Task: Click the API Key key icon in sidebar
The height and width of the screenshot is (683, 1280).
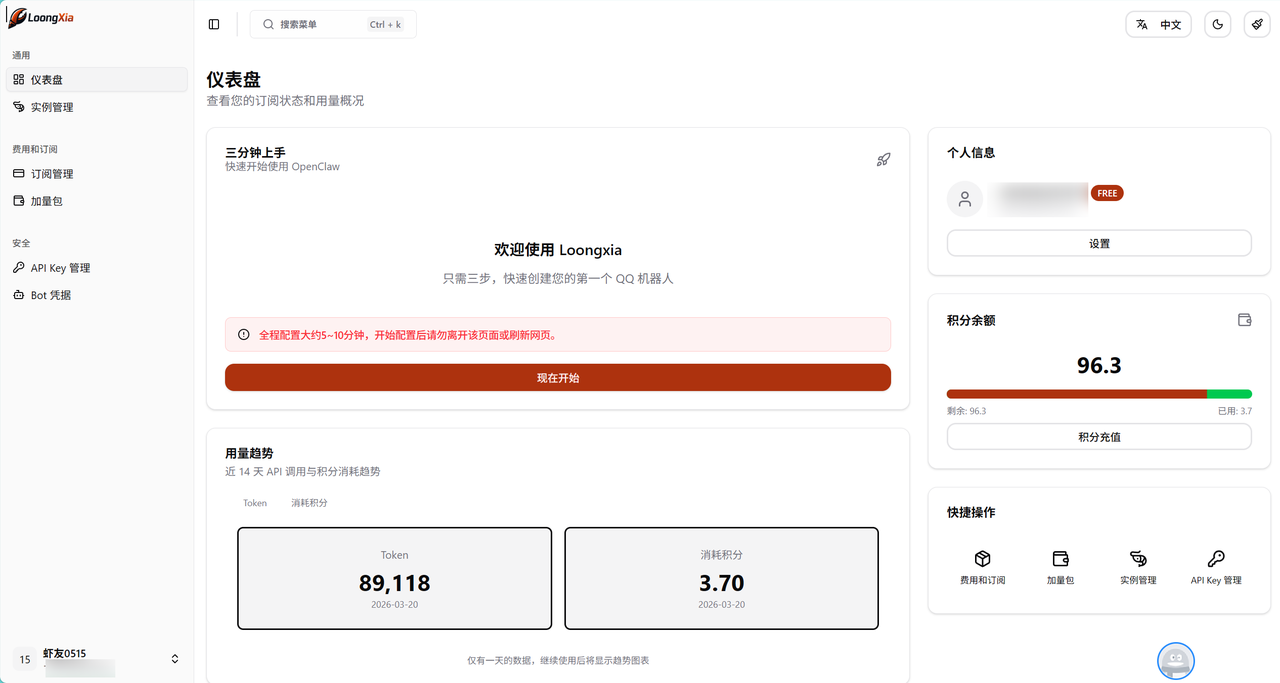Action: click(19, 268)
